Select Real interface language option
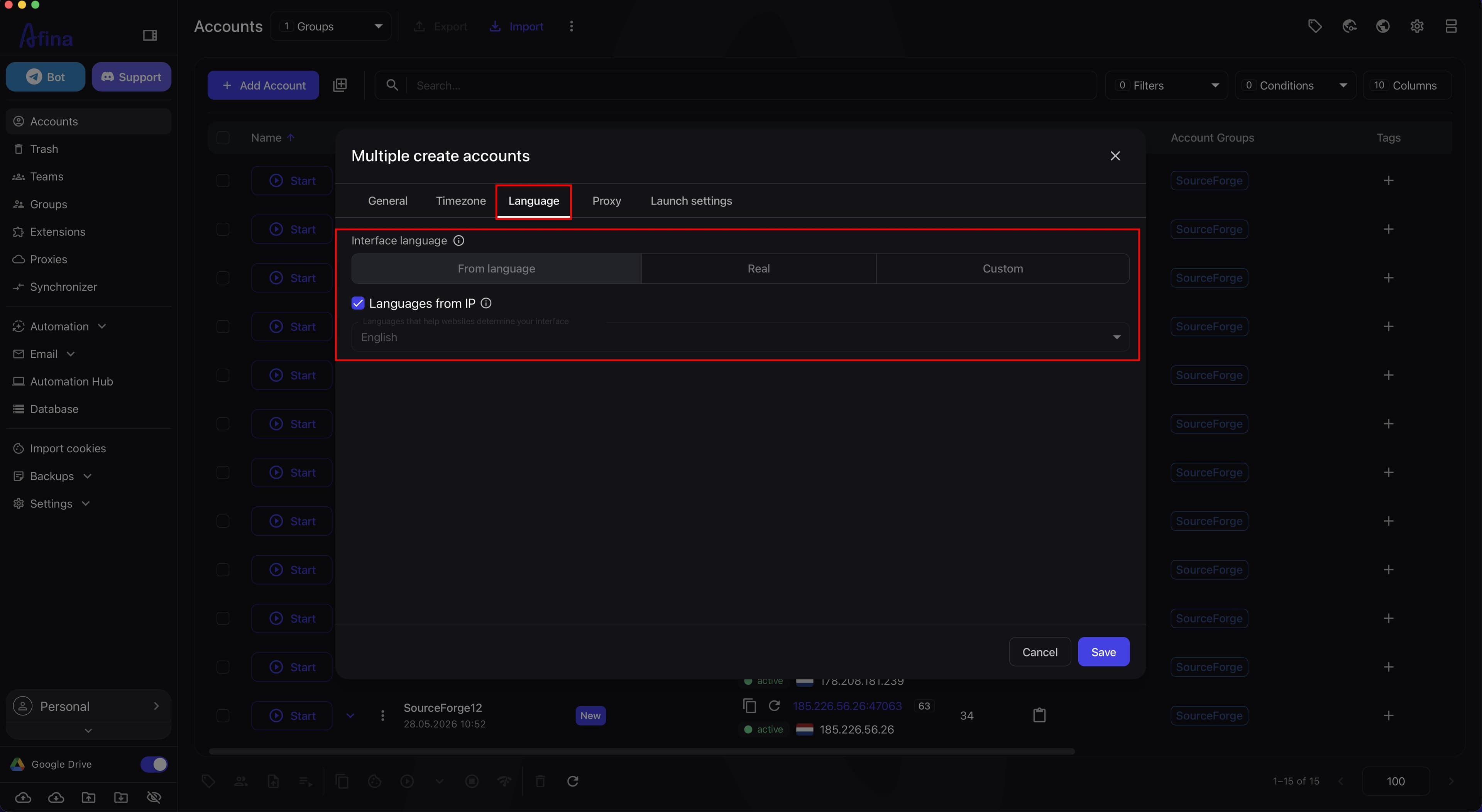 759,269
